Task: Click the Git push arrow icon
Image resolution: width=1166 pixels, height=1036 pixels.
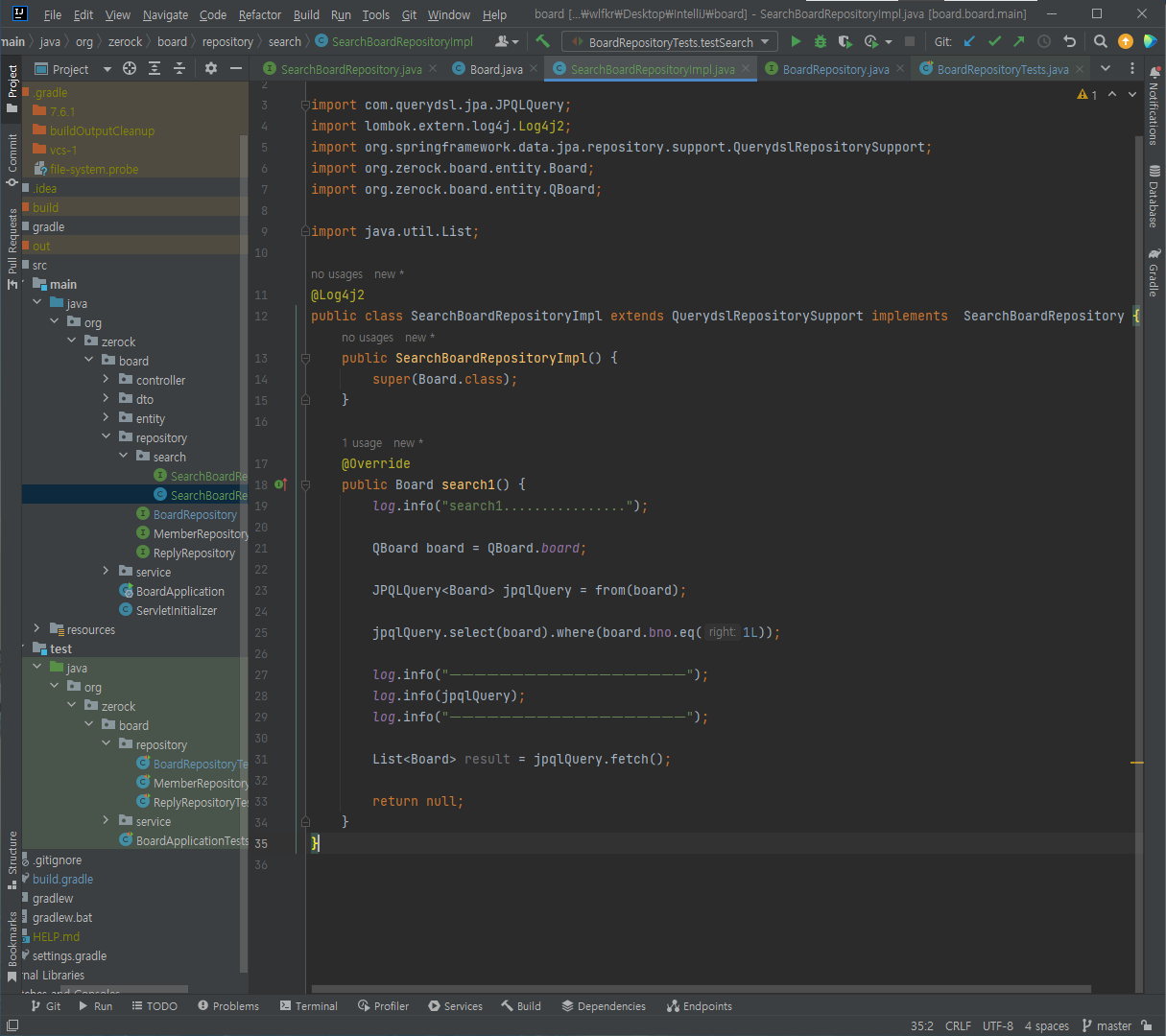Action: pyautogui.click(x=1019, y=41)
